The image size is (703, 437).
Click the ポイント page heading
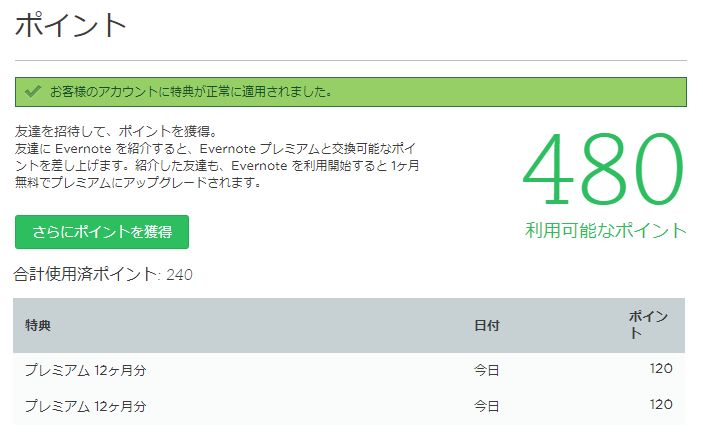click(71, 27)
